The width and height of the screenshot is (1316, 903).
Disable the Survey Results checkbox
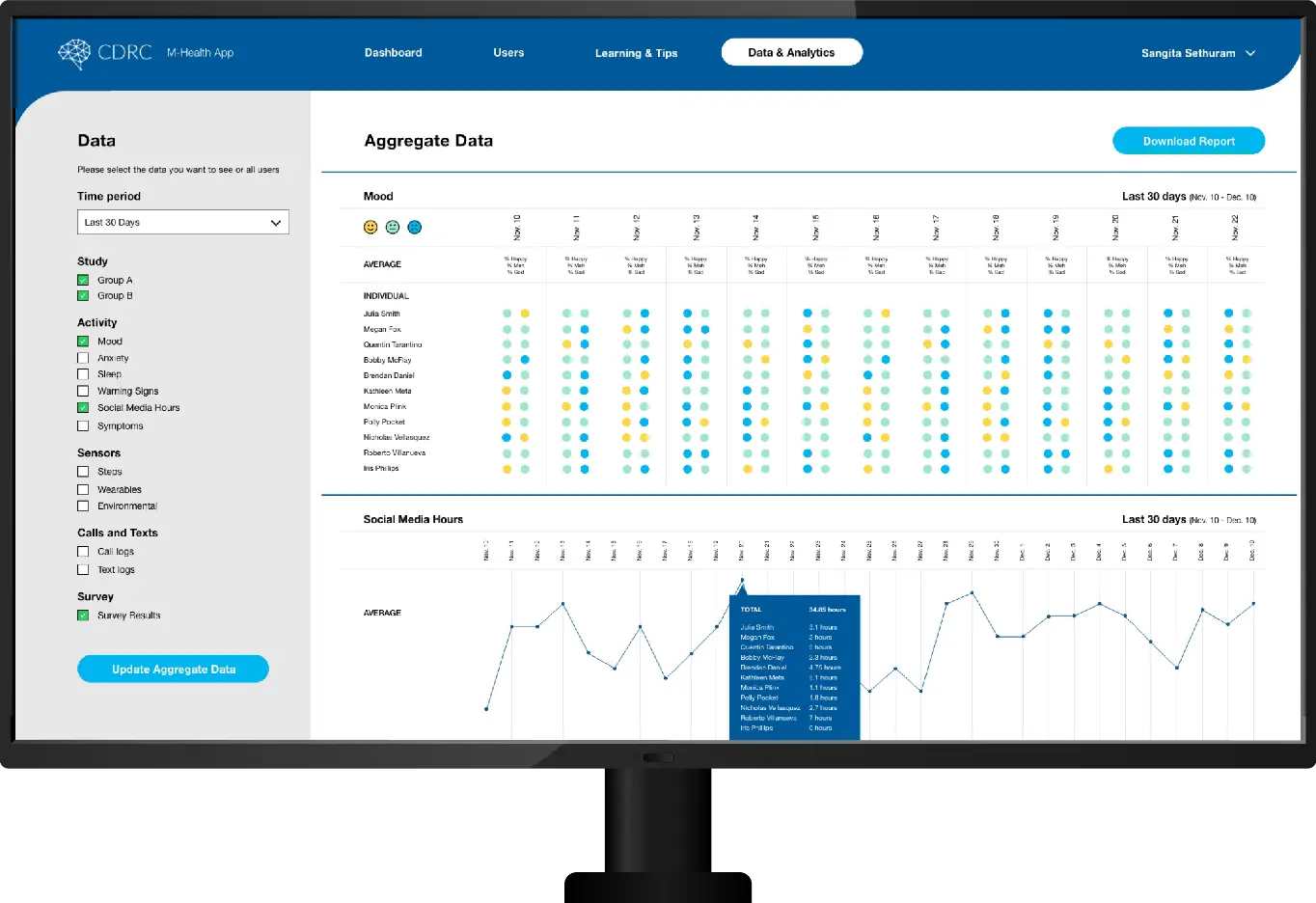[x=83, y=615]
